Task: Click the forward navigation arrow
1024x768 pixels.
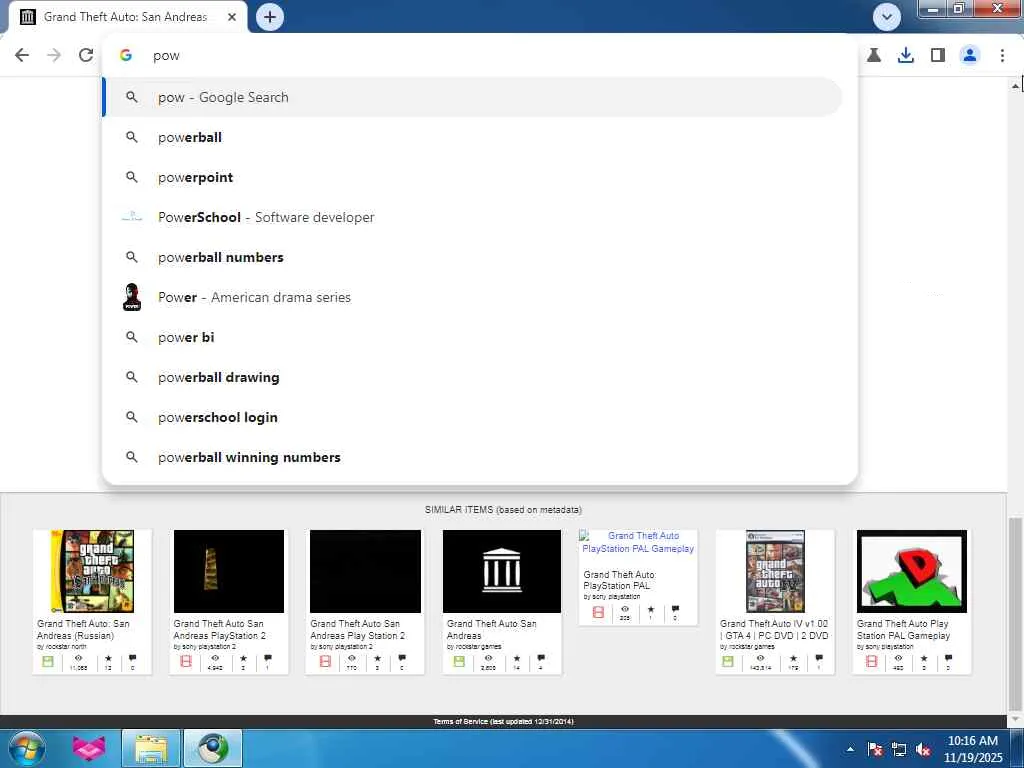Action: click(54, 55)
